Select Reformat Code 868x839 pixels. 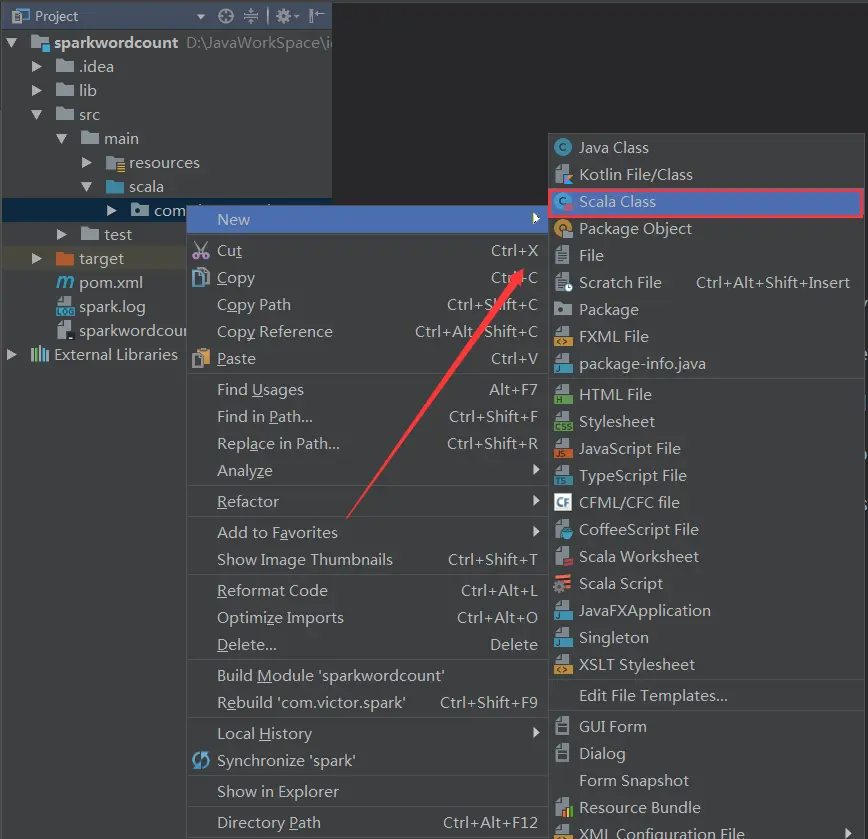point(367,591)
